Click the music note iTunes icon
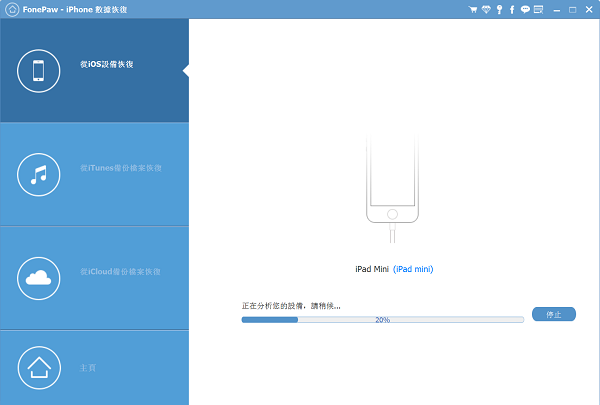600x405 pixels. tap(39, 174)
